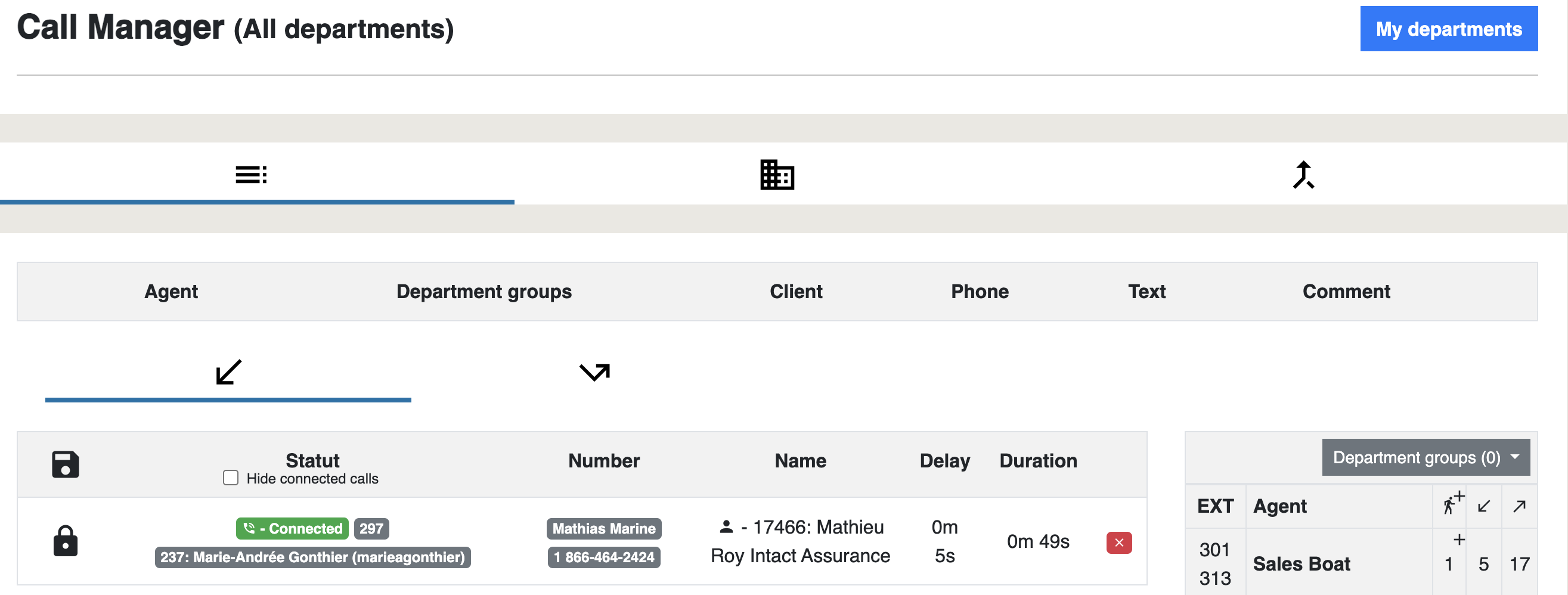Viewport: 1568px width, 595px height.
Task: Open the call merge arrow tab
Action: (1303, 175)
